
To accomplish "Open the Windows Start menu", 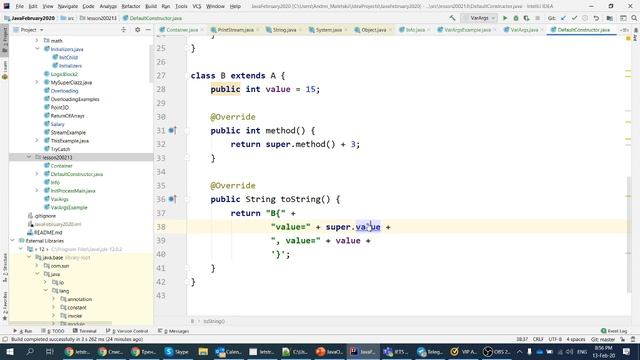I will (x=9, y=351).
